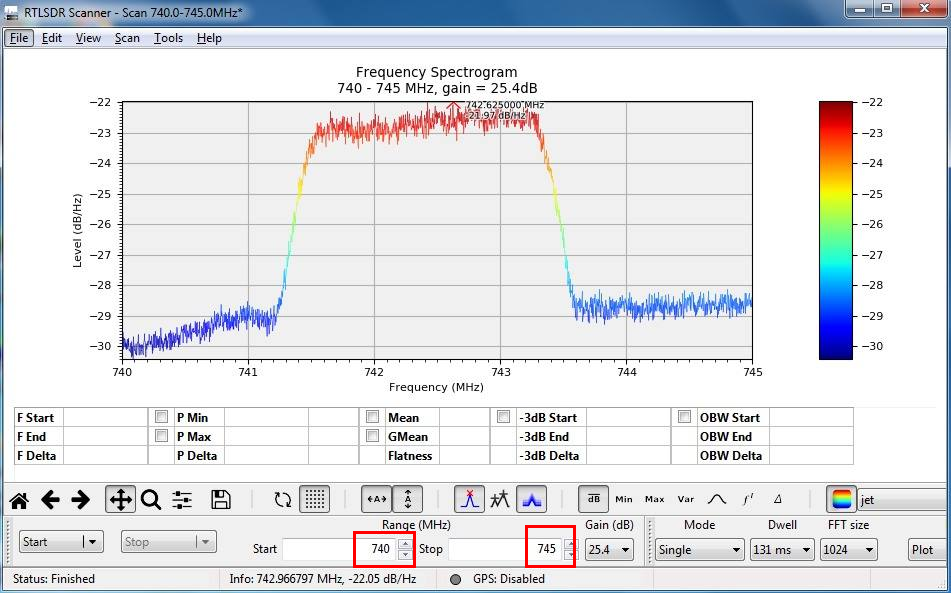Toggle the grid display icon
Viewport: 951px width, 593px height.
[x=314, y=500]
